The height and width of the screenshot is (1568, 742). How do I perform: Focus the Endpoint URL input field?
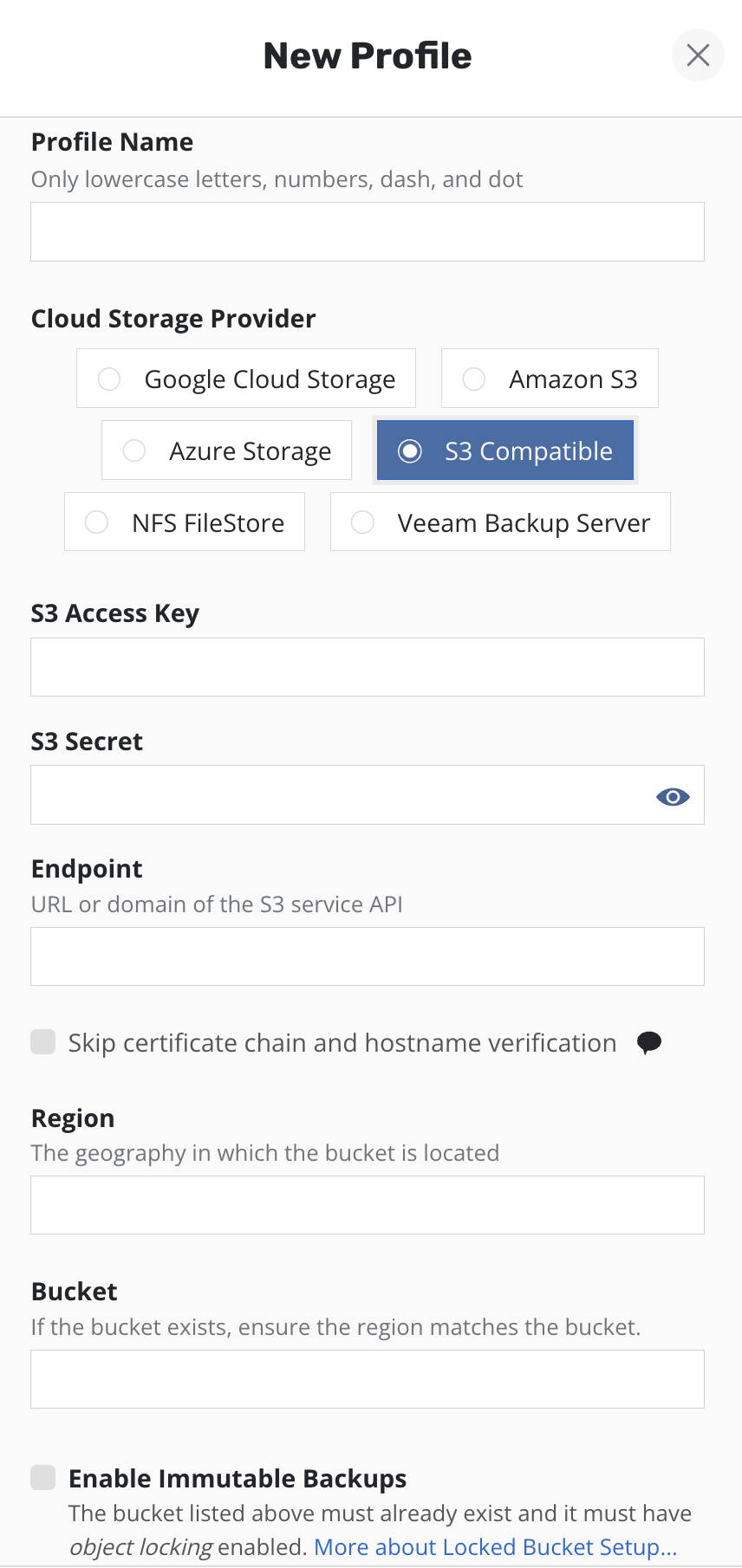tap(368, 956)
